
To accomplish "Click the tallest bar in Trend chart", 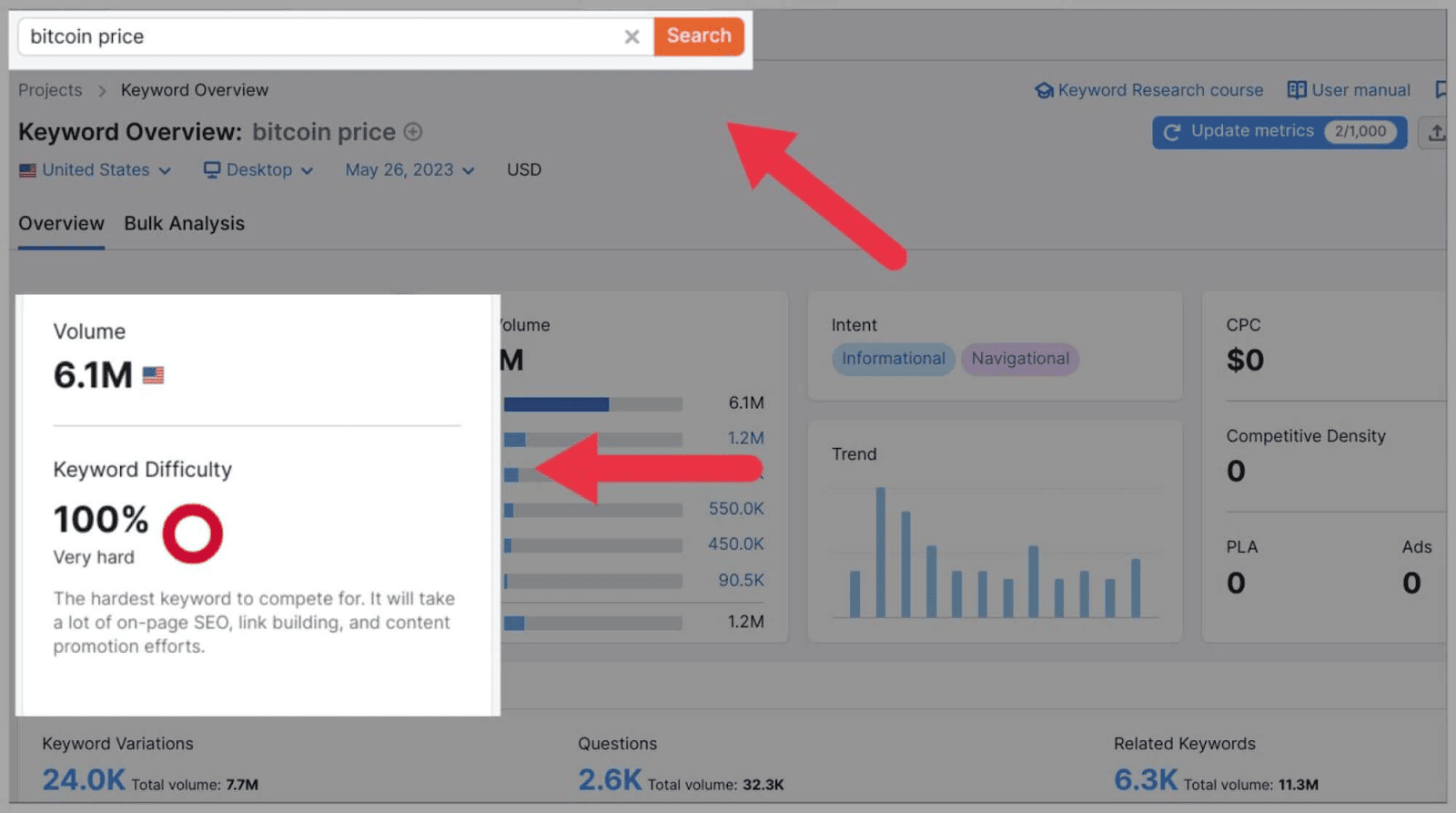I will (880, 552).
